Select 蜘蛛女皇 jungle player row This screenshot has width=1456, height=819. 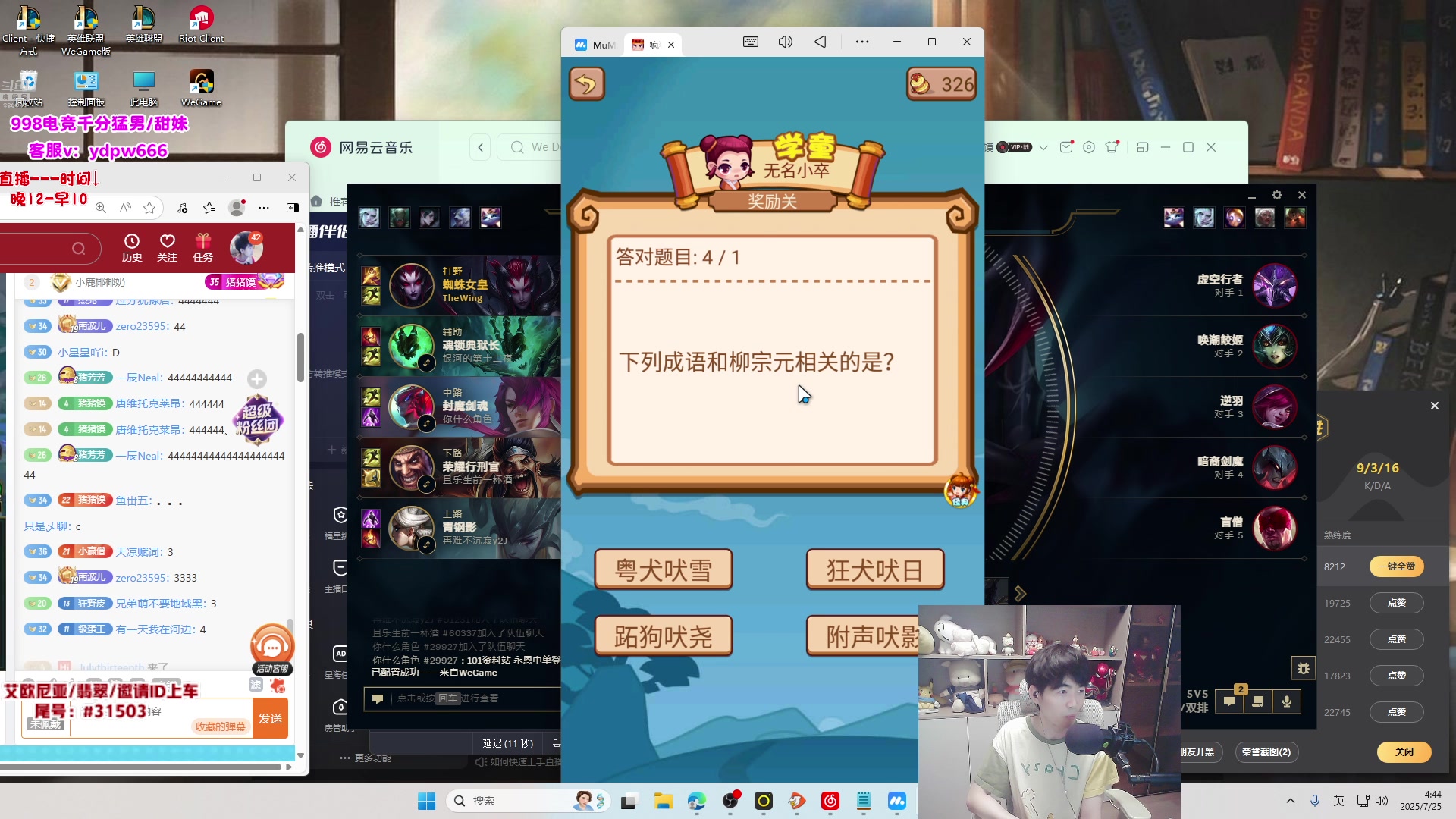[460, 285]
